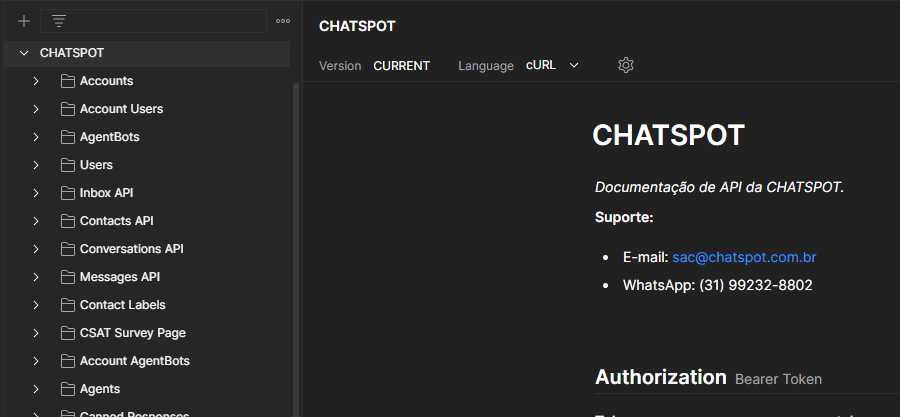
Task: Click the Account Users folder icon
Action: pos(68,109)
